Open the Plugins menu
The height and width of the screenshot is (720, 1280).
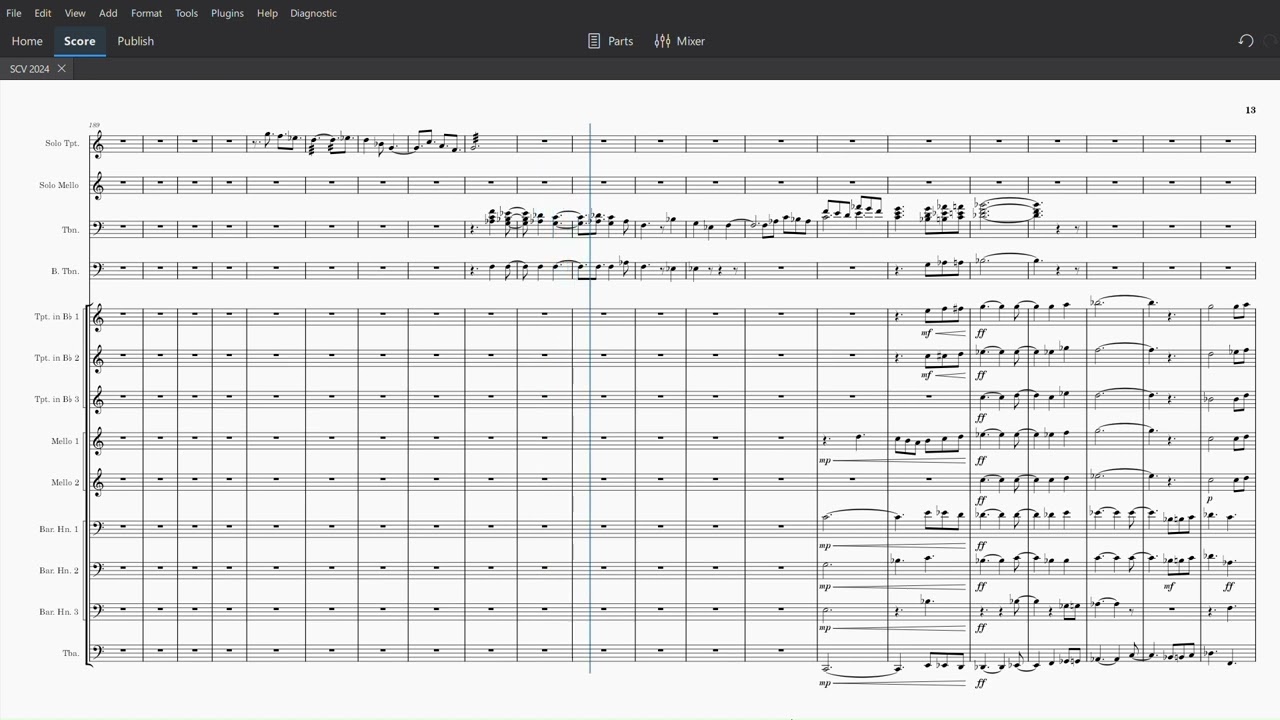coord(227,13)
